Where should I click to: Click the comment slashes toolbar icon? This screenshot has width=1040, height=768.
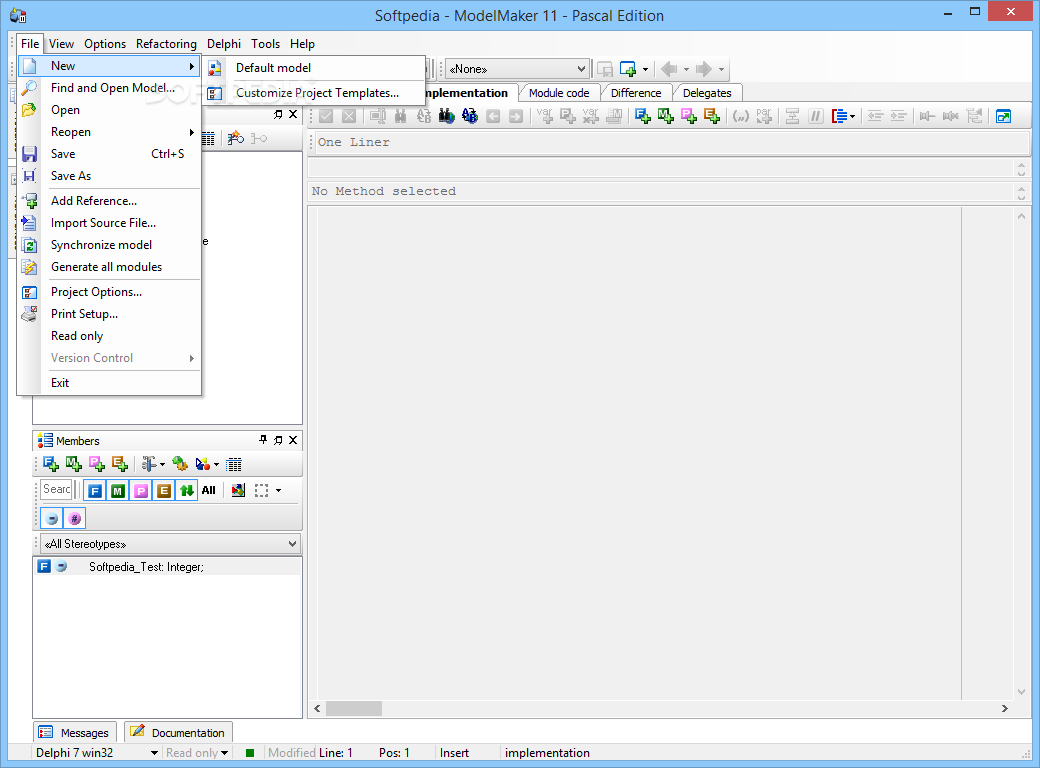816,116
